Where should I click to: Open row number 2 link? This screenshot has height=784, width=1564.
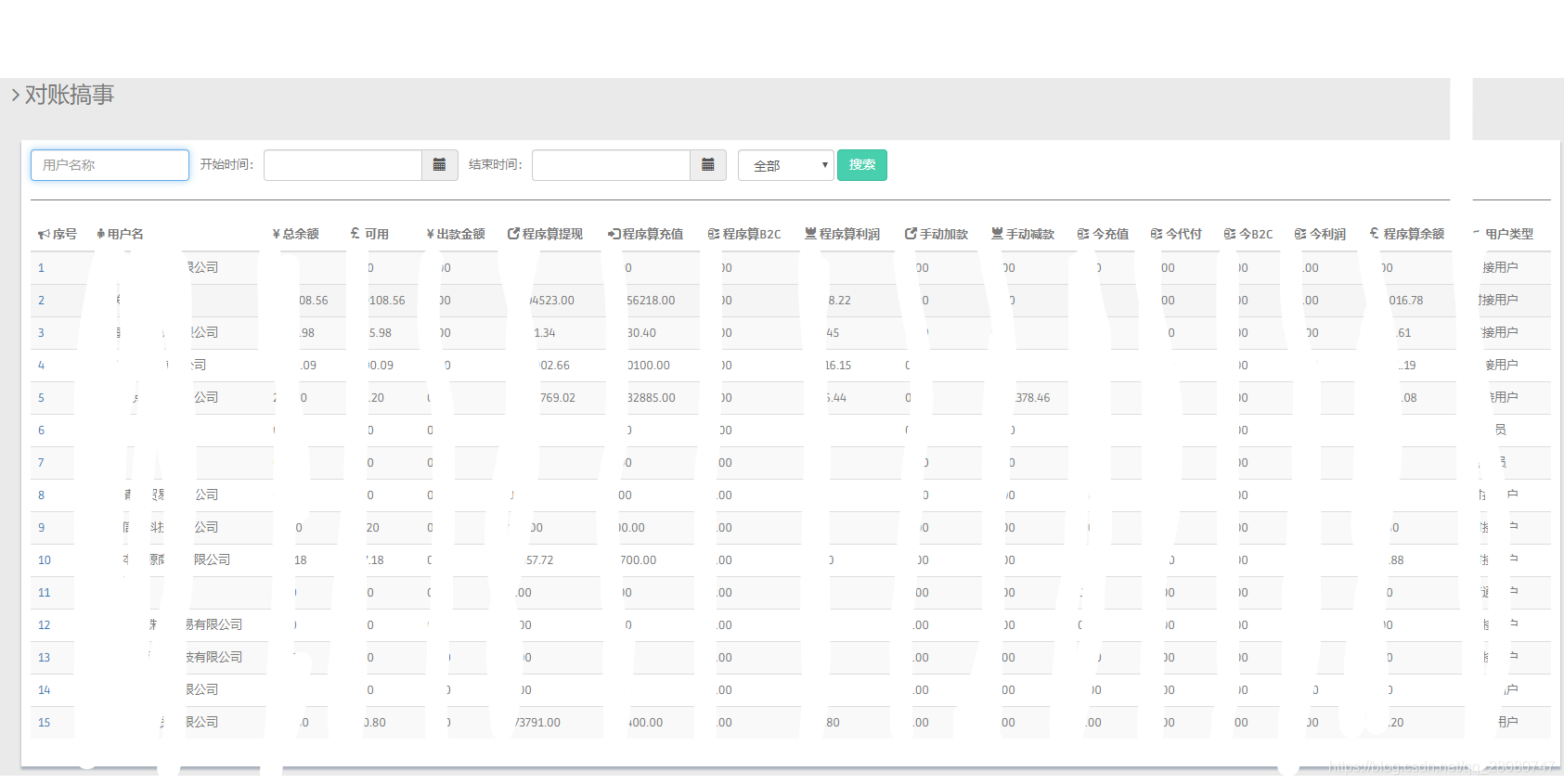(x=41, y=300)
